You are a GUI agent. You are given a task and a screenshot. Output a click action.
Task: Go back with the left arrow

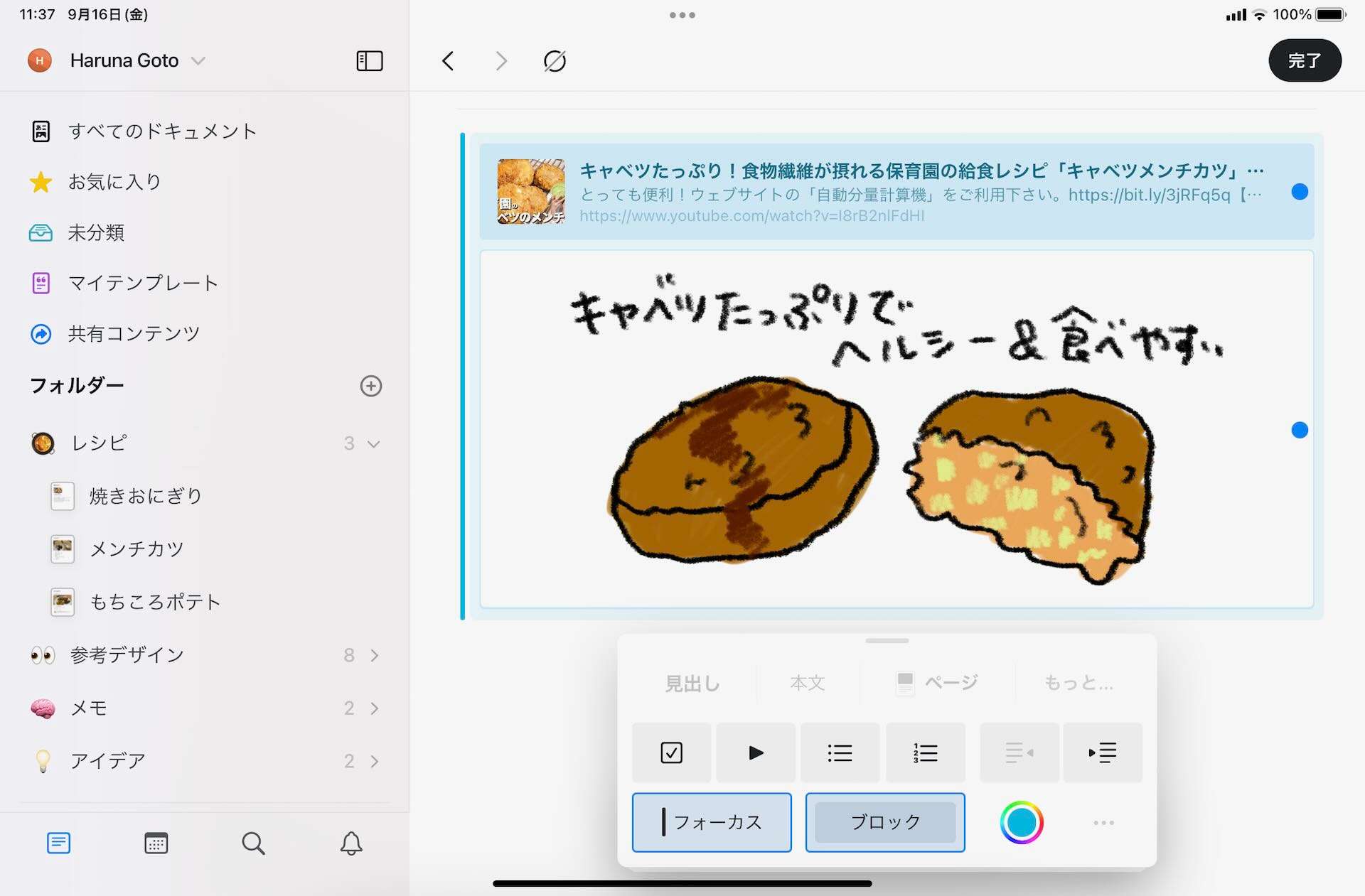click(x=448, y=61)
